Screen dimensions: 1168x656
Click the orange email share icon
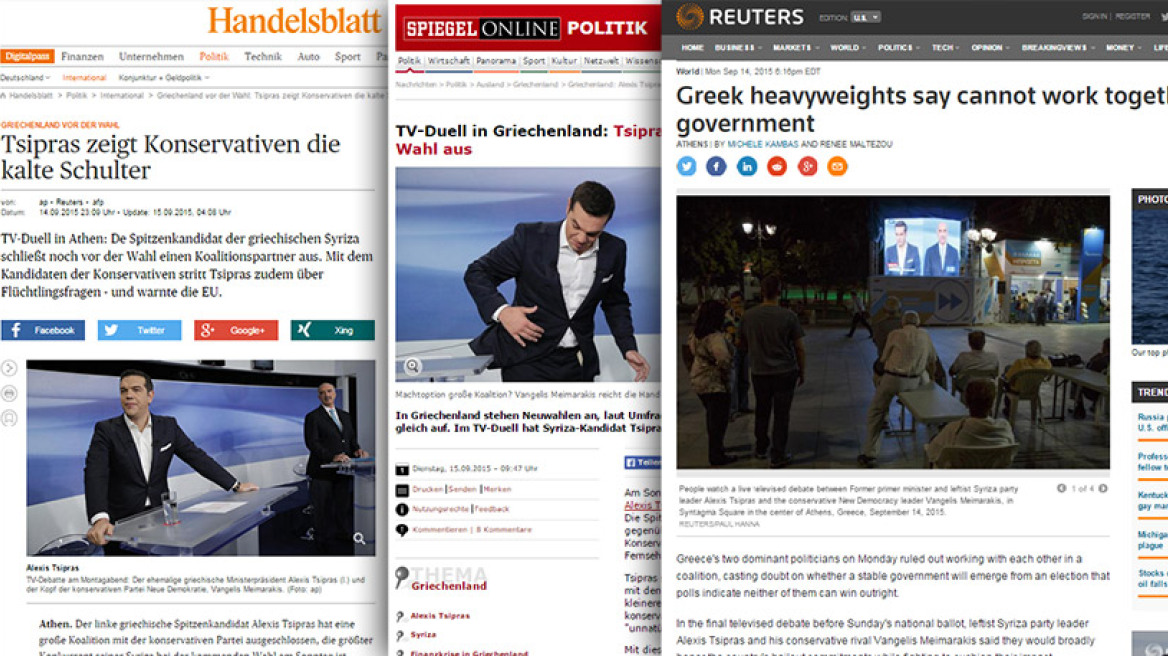pos(837,166)
